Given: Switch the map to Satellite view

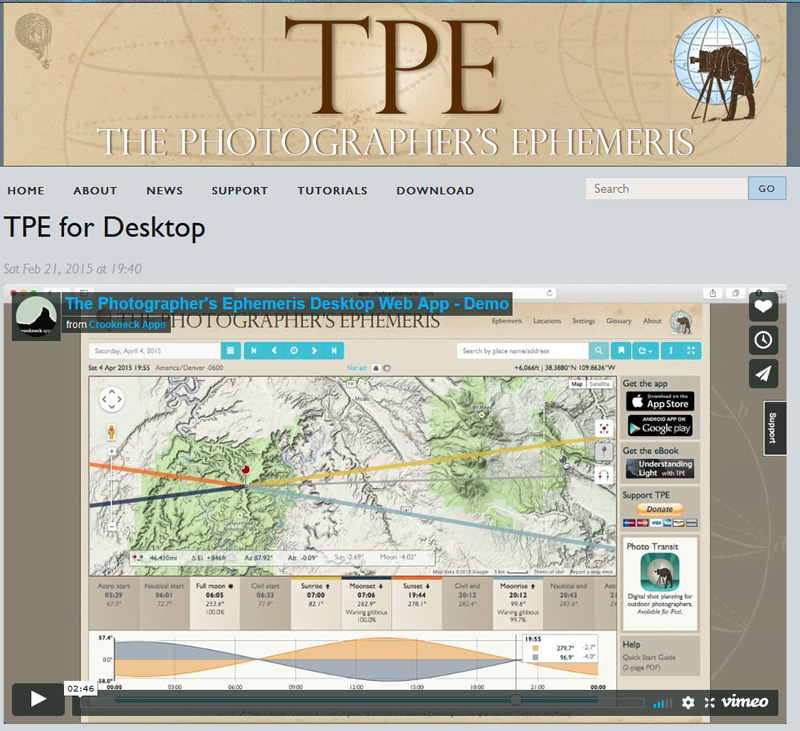Looking at the screenshot, I should click(x=599, y=384).
